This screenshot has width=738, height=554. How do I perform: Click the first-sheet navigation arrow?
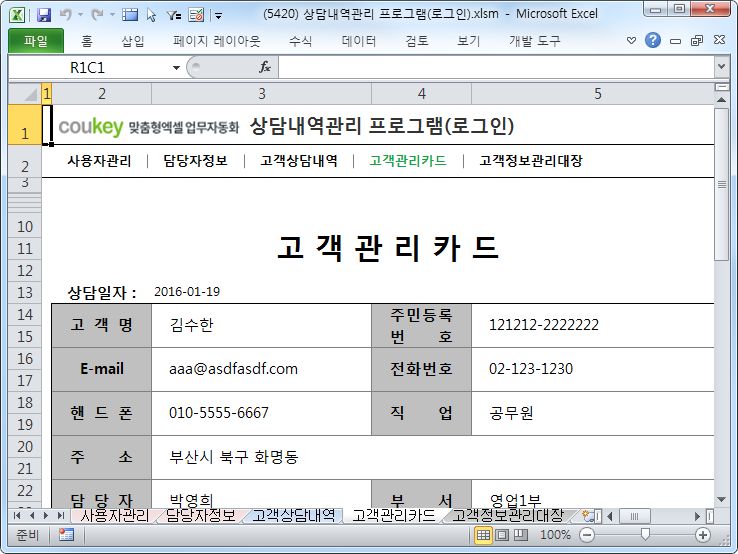[17, 515]
